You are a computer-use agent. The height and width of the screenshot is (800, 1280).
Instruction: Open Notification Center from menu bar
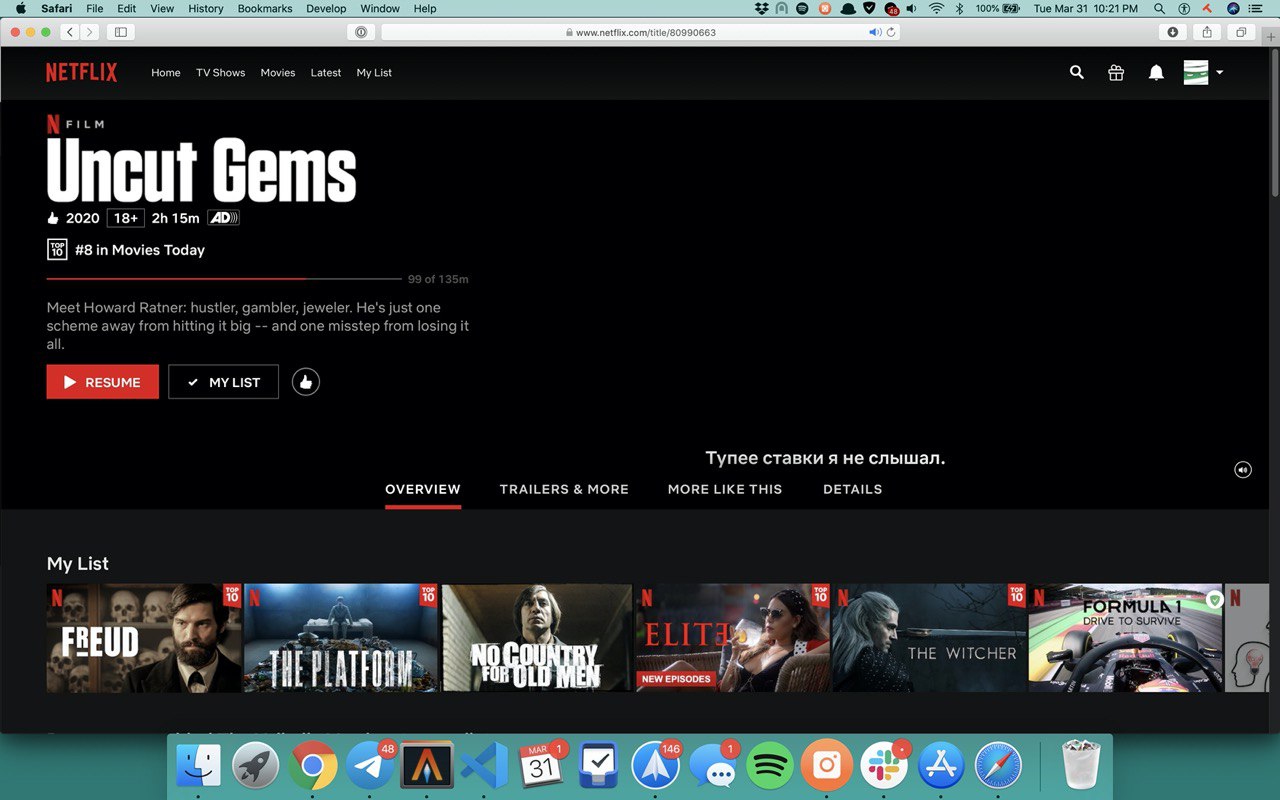pos(1255,8)
